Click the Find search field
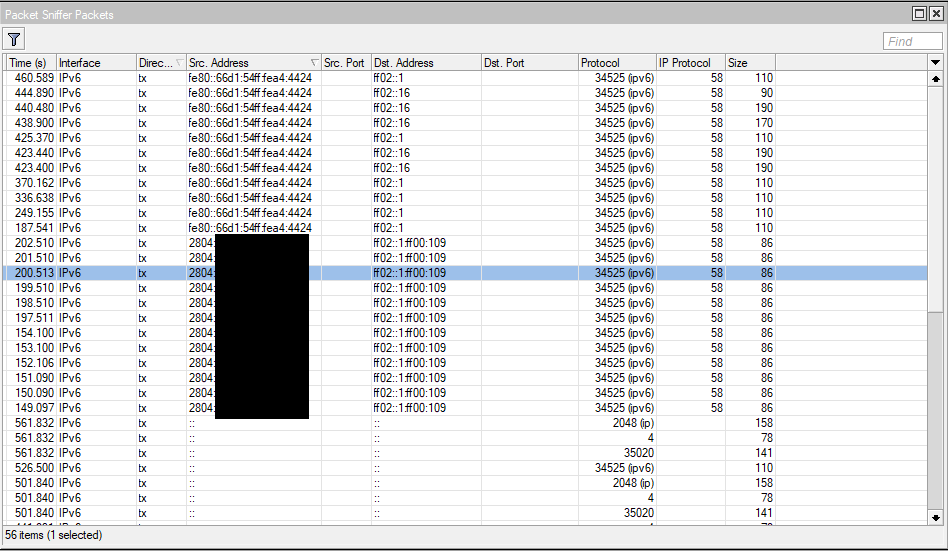 912,41
